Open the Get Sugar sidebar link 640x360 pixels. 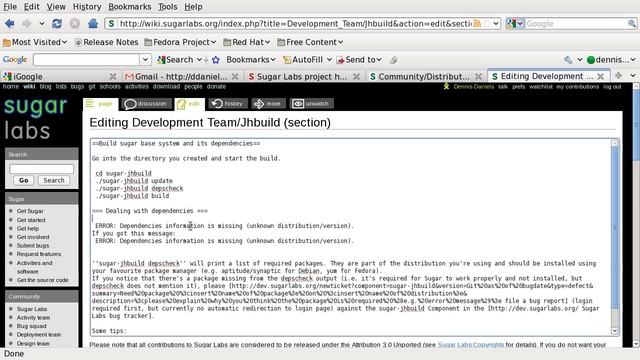tap(30, 211)
